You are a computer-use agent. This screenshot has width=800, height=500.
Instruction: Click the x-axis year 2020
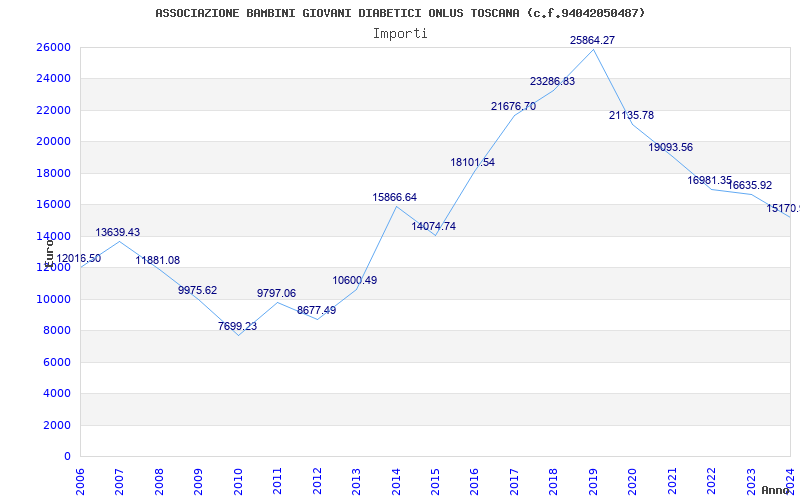coord(633,481)
